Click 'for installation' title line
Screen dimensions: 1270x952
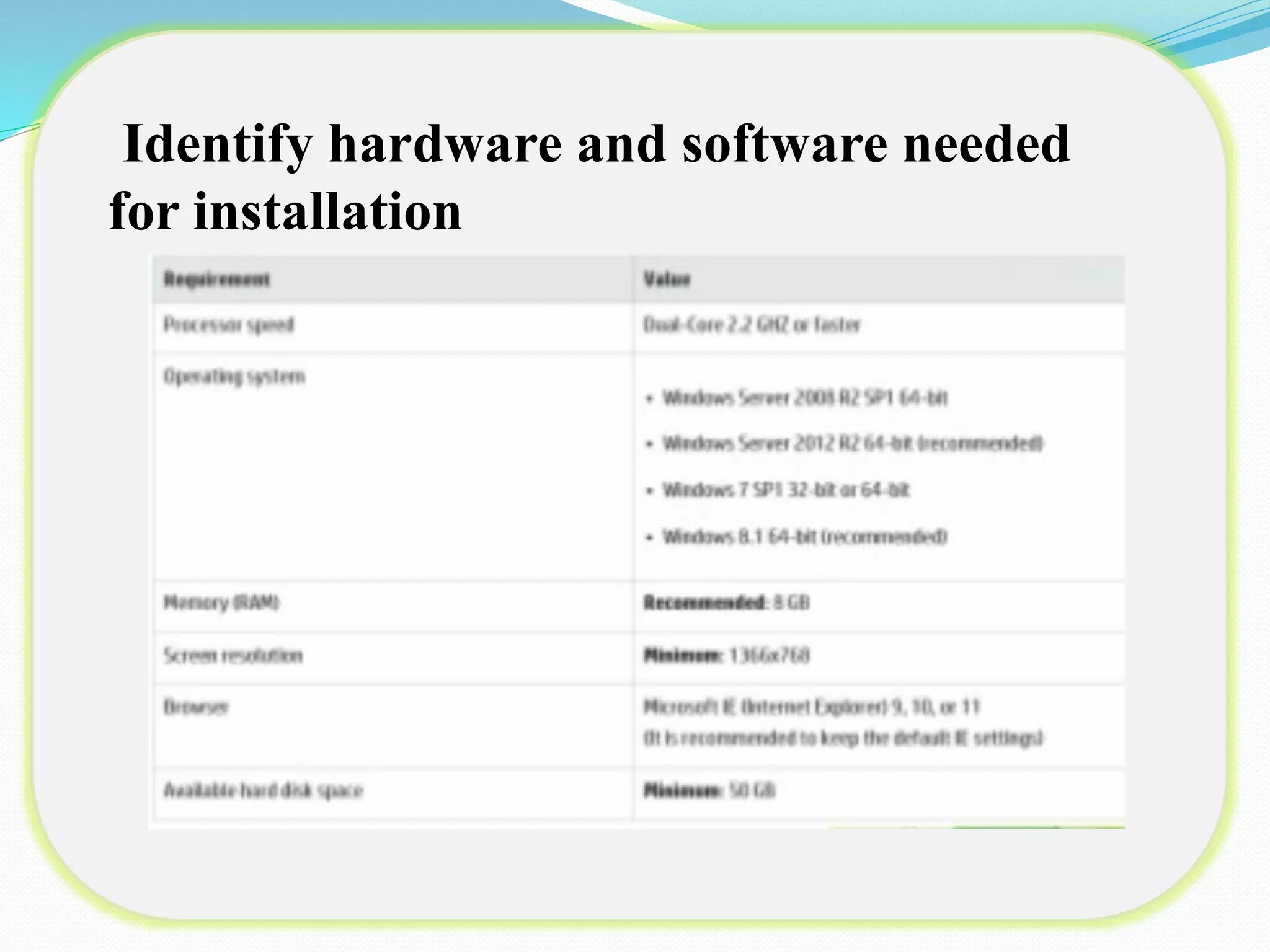click(286, 212)
